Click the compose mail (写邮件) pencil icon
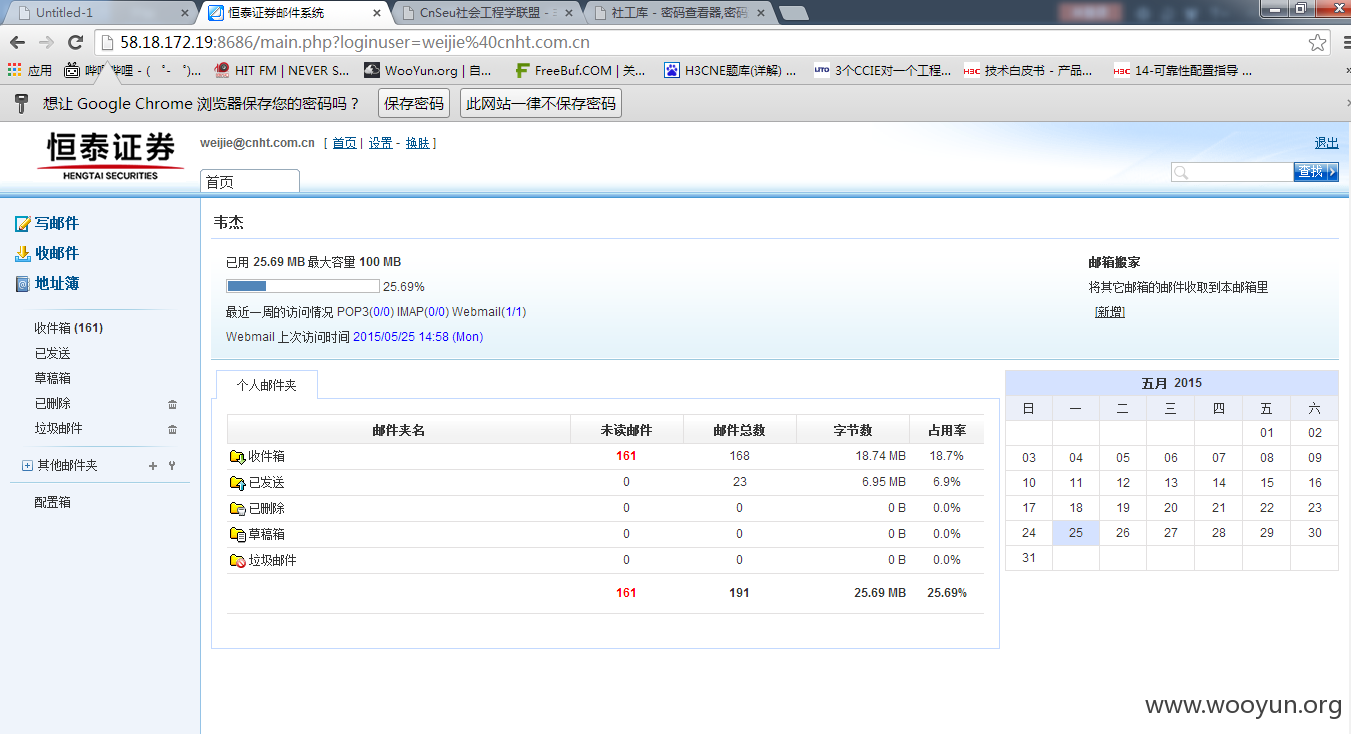The width and height of the screenshot is (1351, 734). 23,224
